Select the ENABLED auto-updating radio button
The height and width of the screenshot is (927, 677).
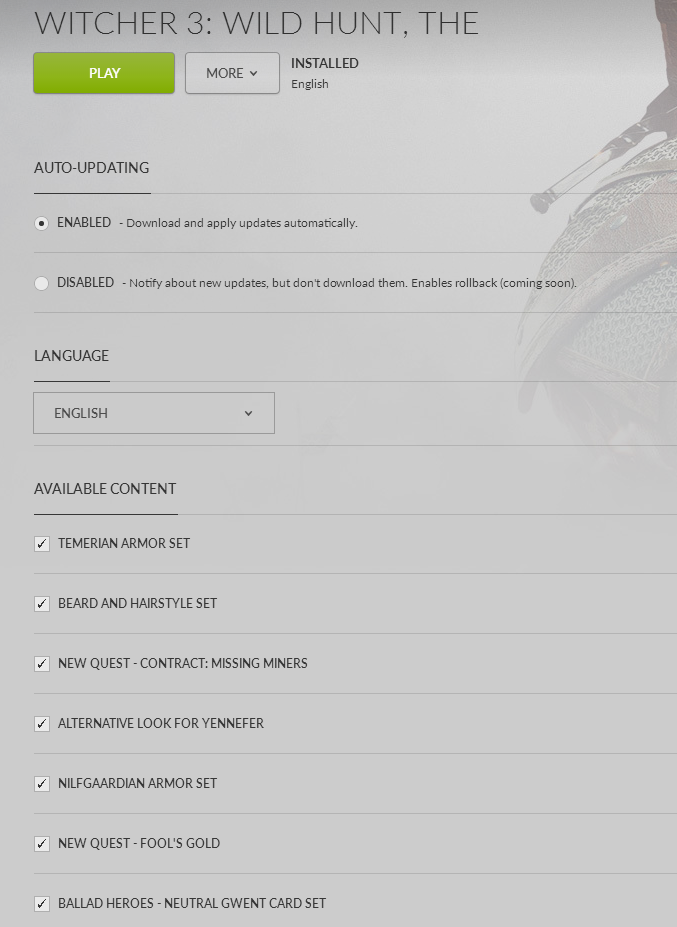41,223
